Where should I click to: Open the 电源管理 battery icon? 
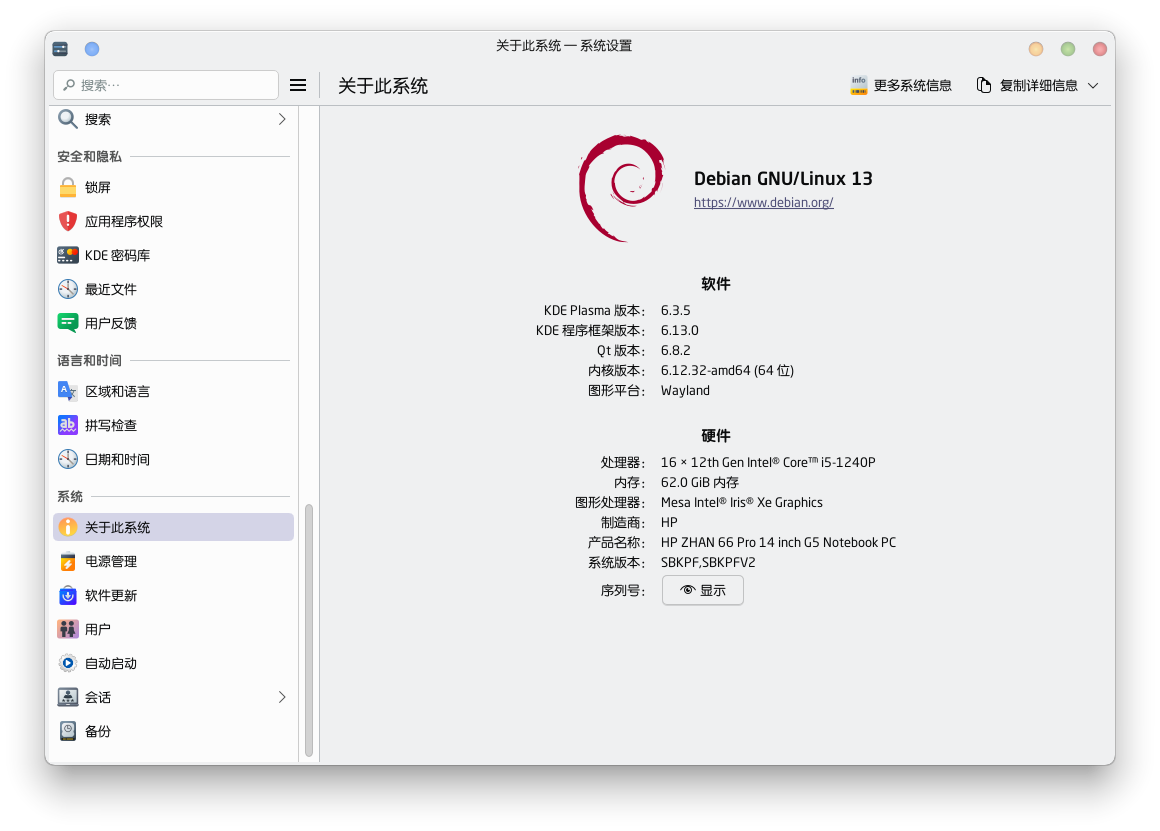[67, 562]
